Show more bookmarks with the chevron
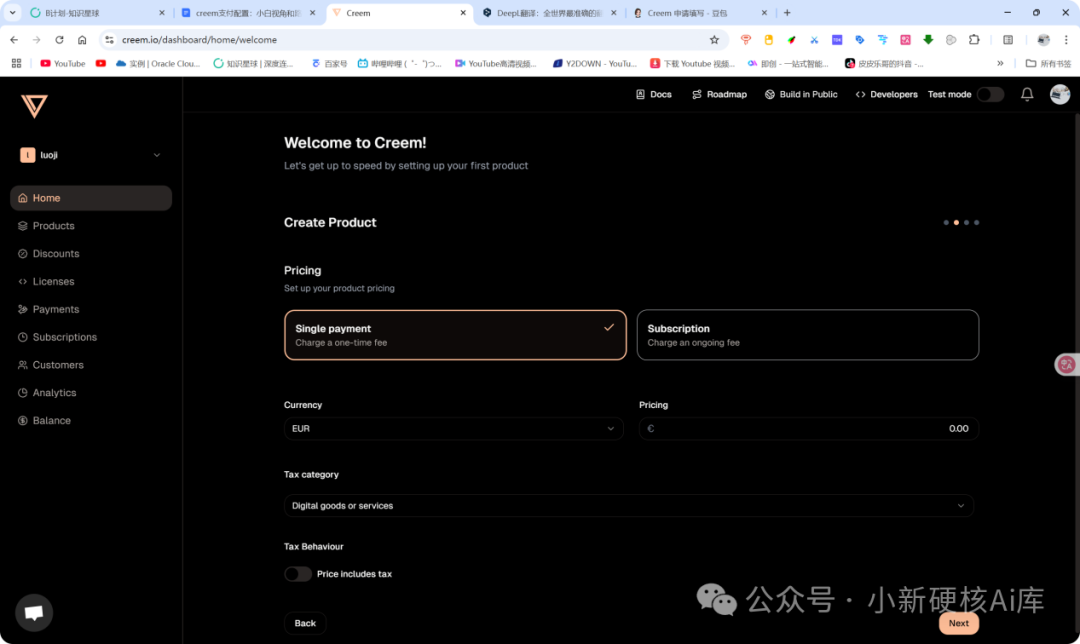The image size is (1080, 644). [x=999, y=63]
